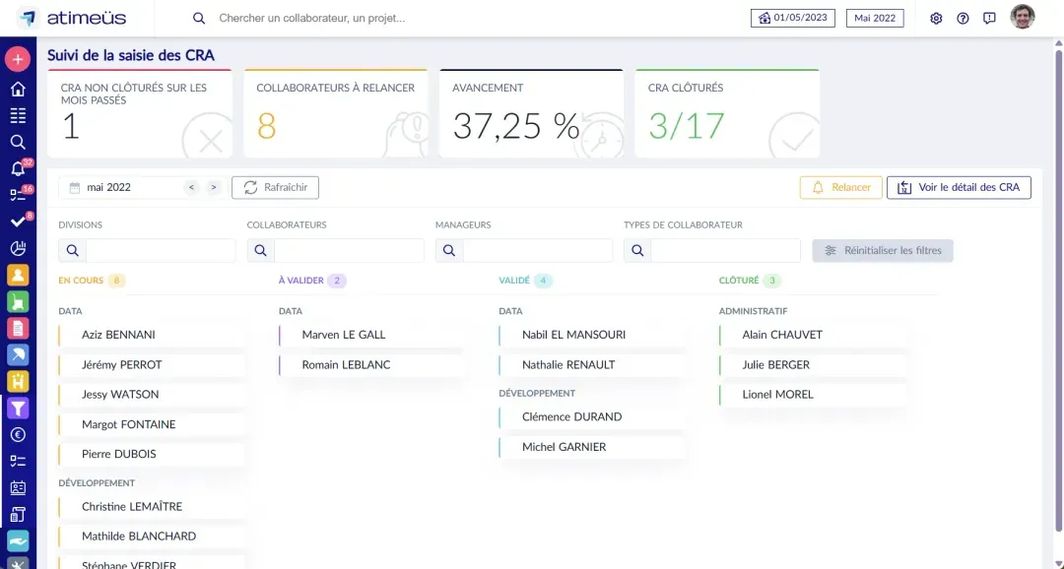Open the Divisions filter field

(x=160, y=250)
